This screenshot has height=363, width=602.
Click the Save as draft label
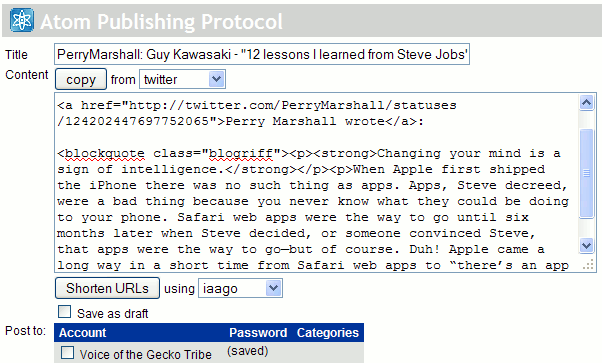pos(112,313)
